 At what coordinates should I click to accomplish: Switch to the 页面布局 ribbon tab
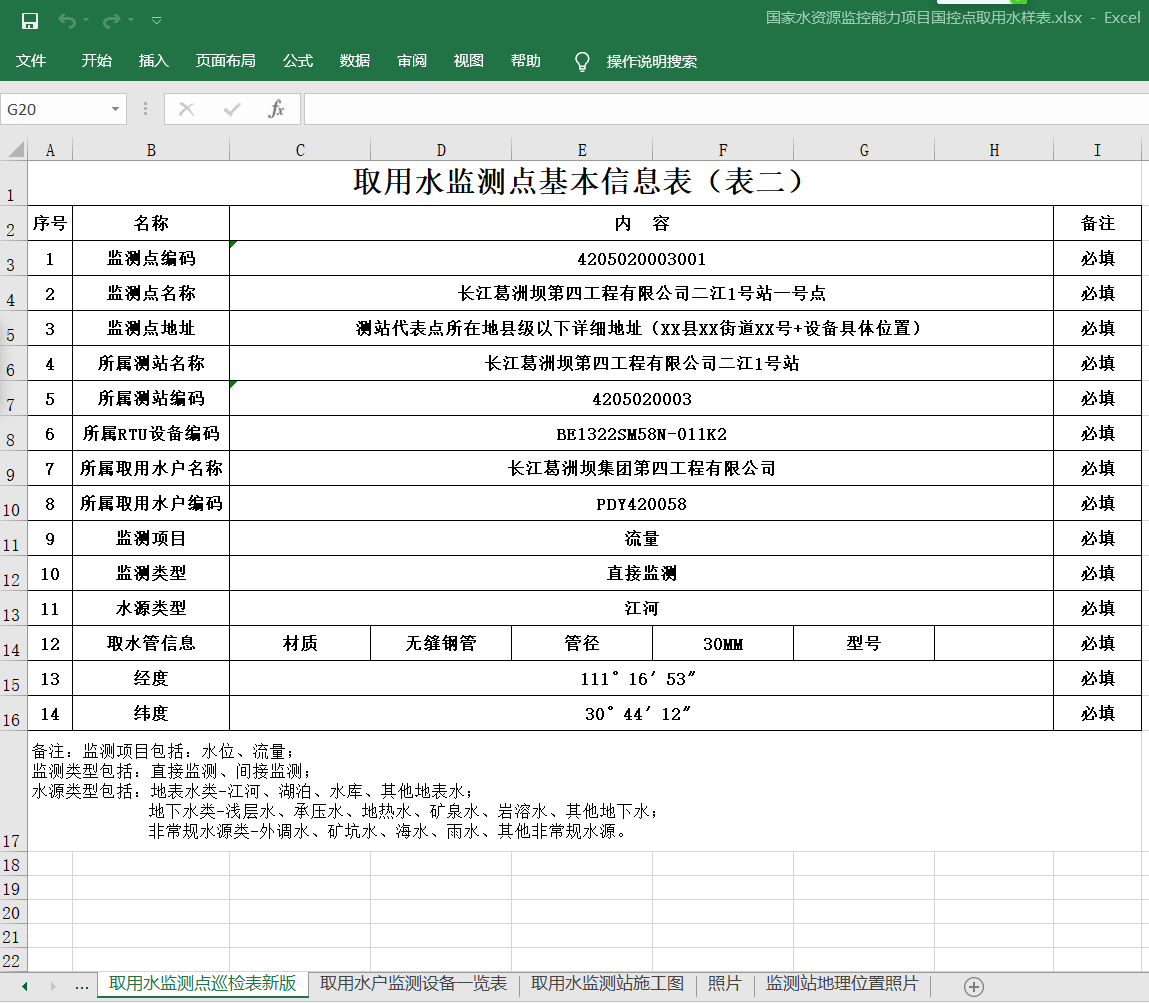[x=225, y=61]
